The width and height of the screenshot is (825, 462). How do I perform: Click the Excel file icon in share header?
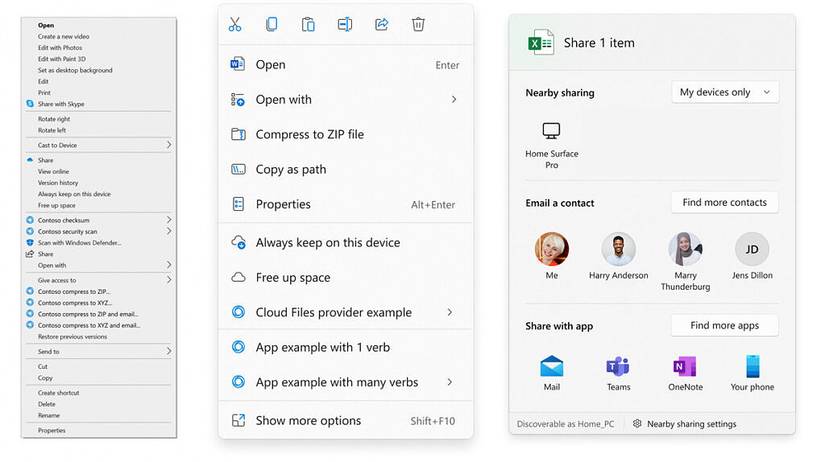[x=541, y=43]
